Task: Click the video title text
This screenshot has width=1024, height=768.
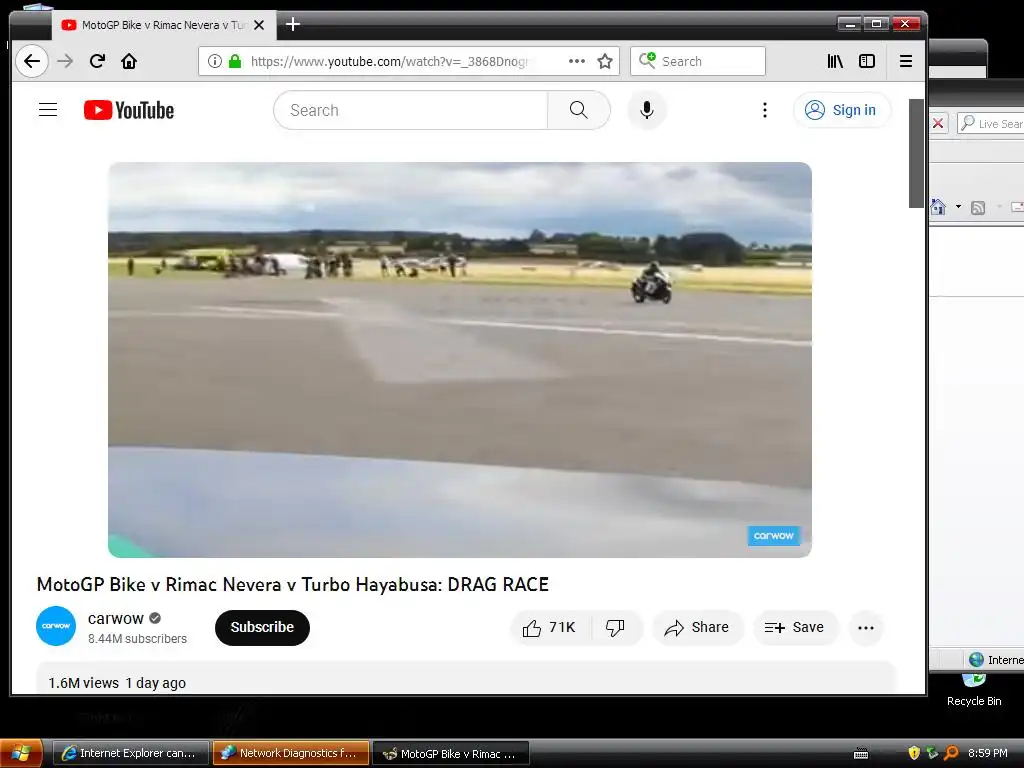Action: pos(293,584)
